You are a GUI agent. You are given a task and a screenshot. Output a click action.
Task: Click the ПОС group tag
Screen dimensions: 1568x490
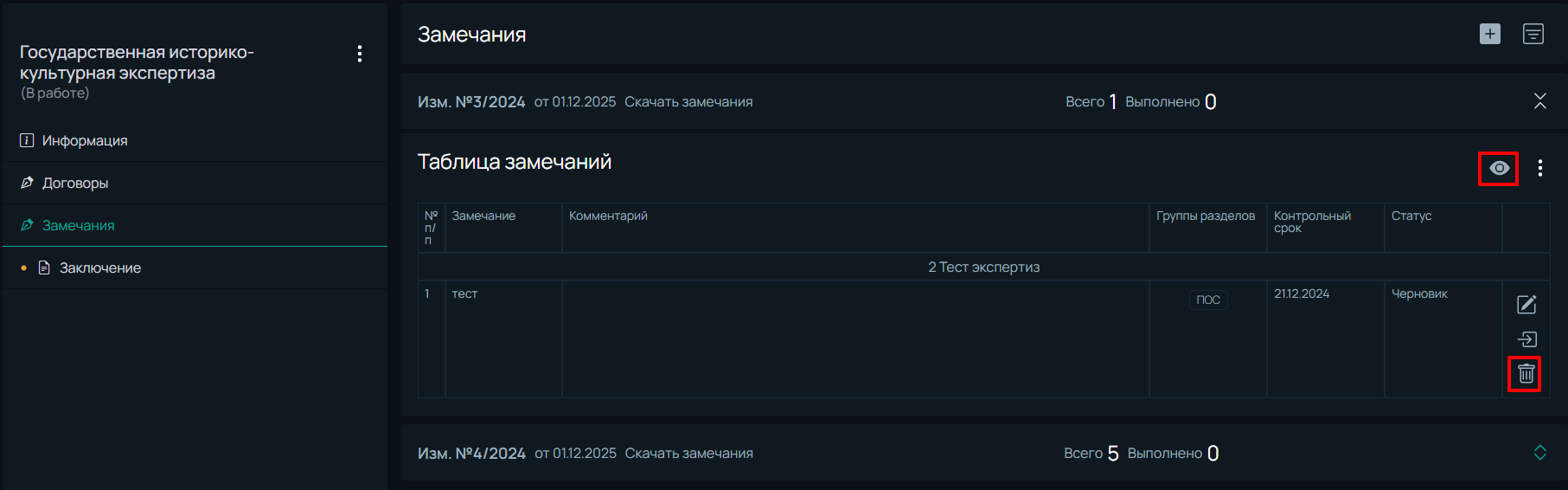click(1208, 300)
